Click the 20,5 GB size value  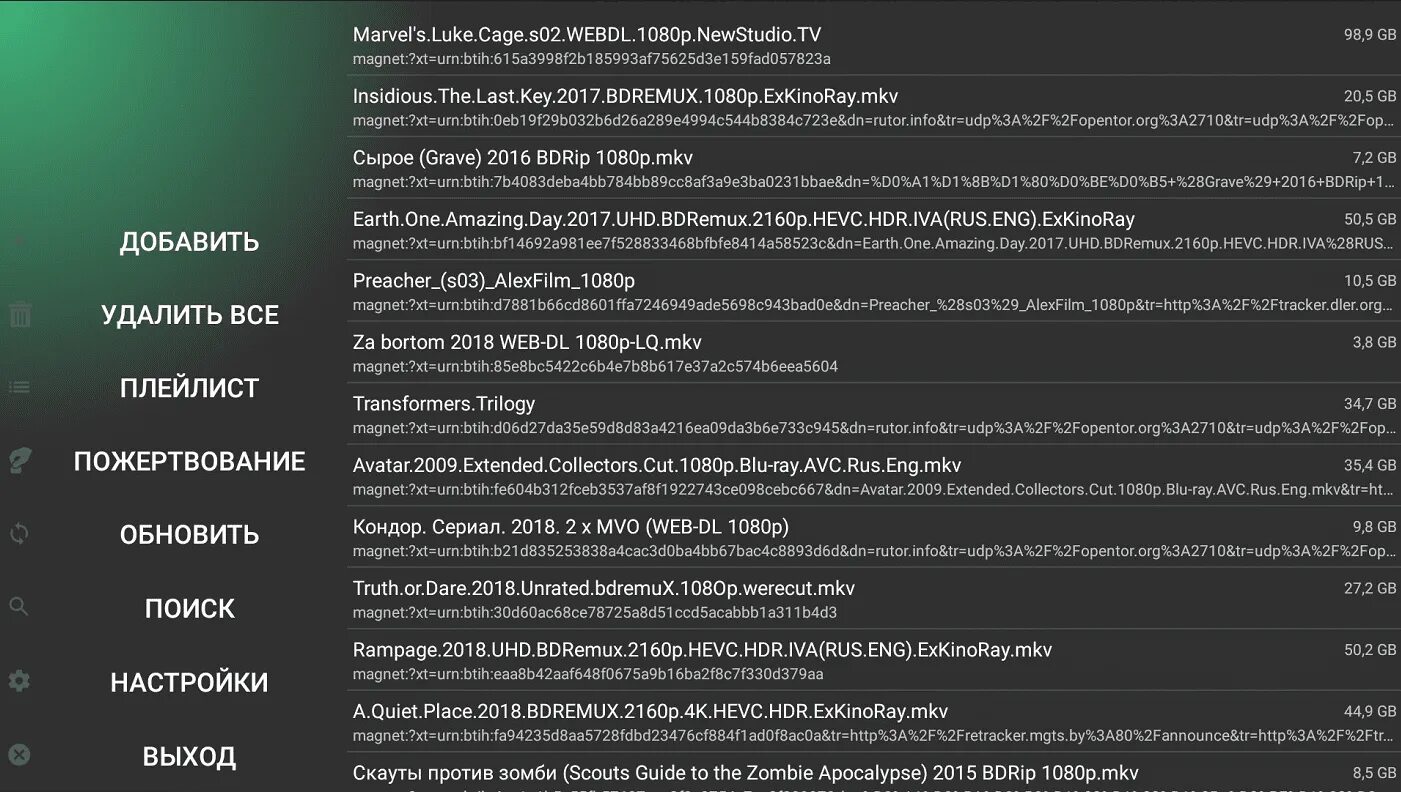pos(1370,96)
